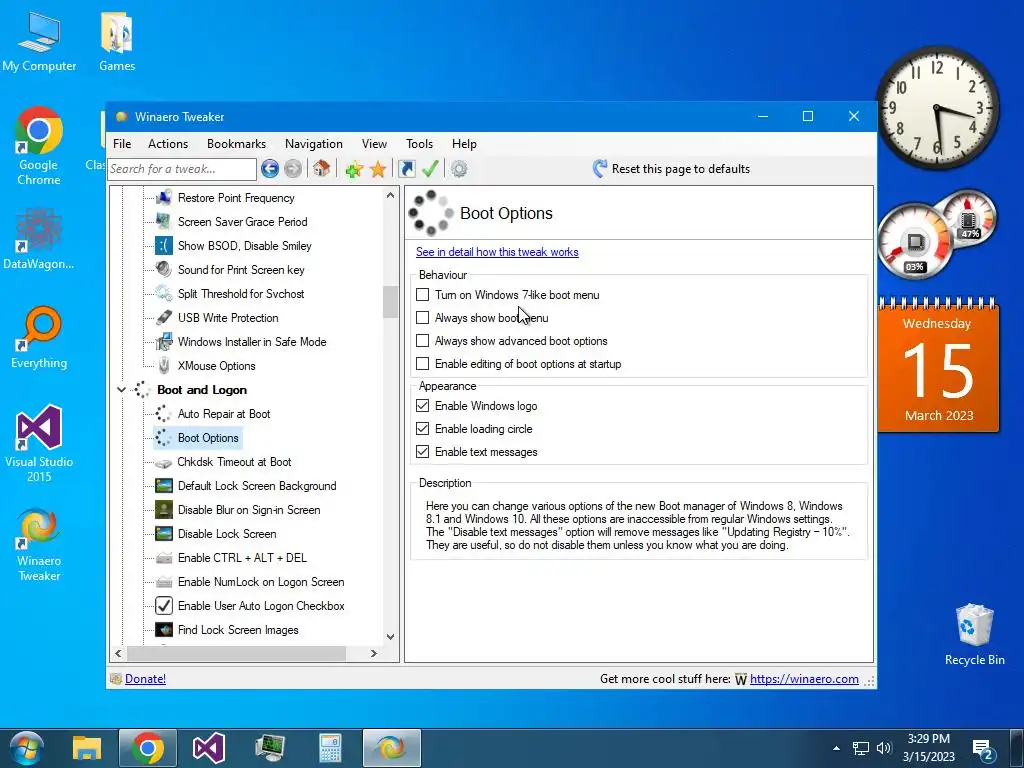
Task: Select Restore Point Frequency tweak
Action: (x=236, y=198)
